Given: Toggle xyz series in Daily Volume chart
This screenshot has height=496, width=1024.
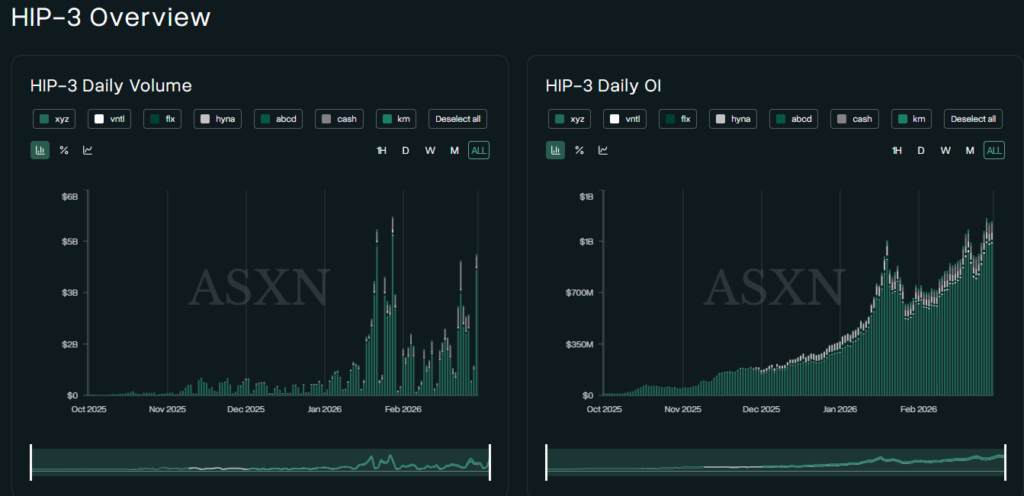Looking at the screenshot, I should (x=55, y=119).
